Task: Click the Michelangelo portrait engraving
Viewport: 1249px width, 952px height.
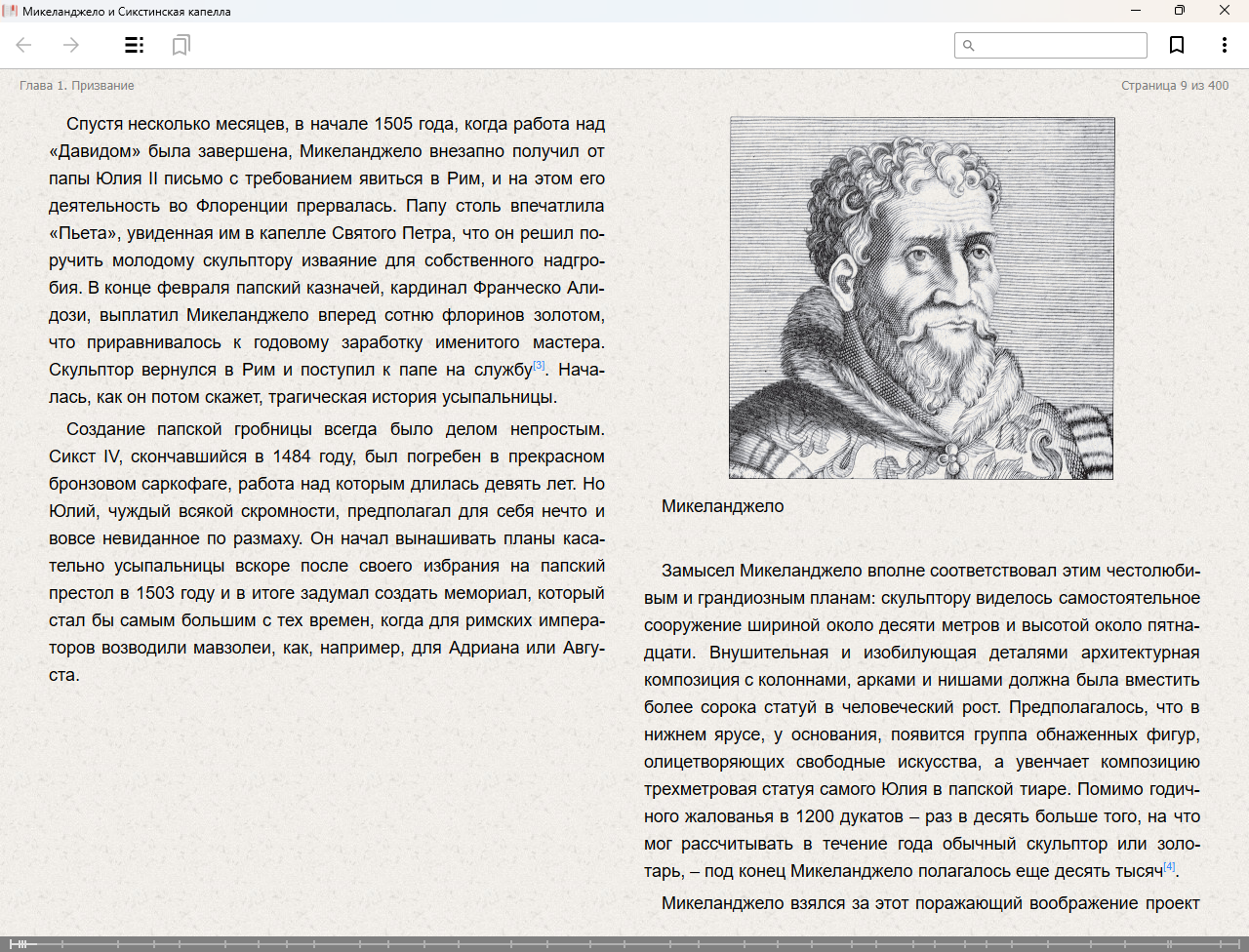Action: [921, 297]
